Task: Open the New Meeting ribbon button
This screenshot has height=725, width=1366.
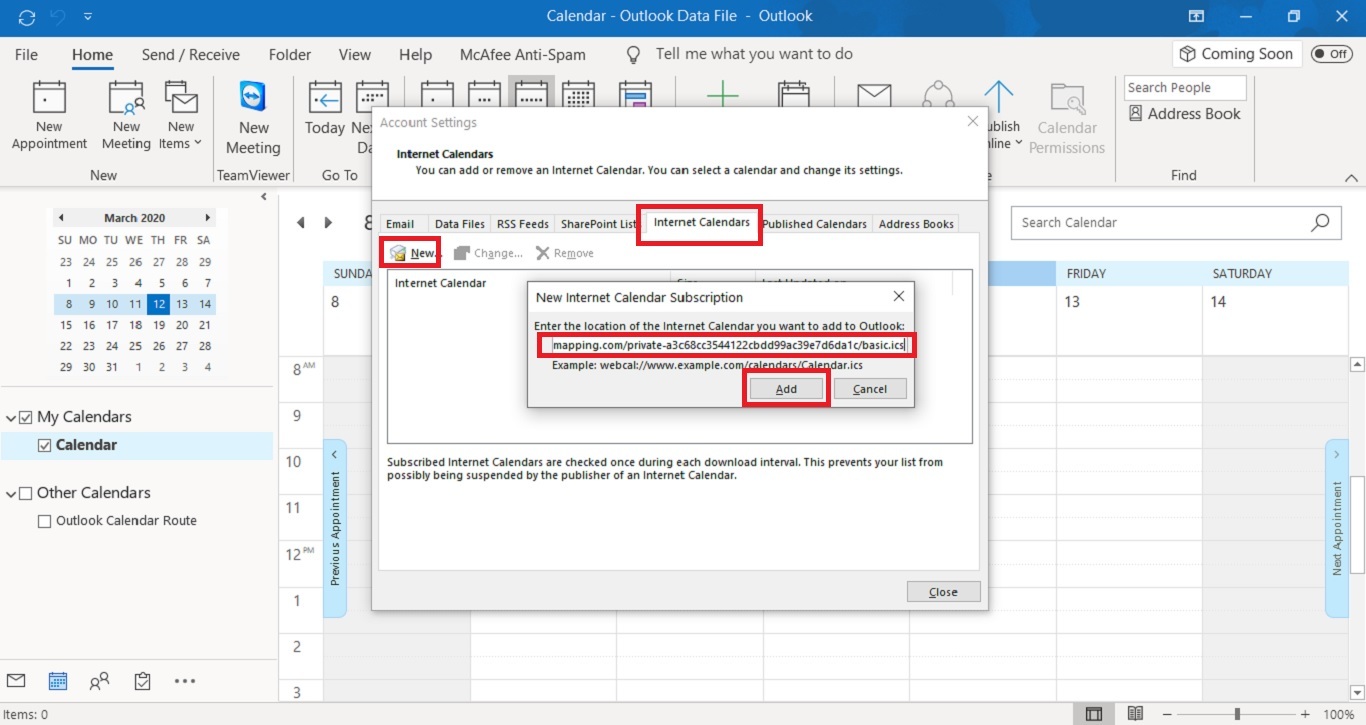Action: (x=126, y=117)
